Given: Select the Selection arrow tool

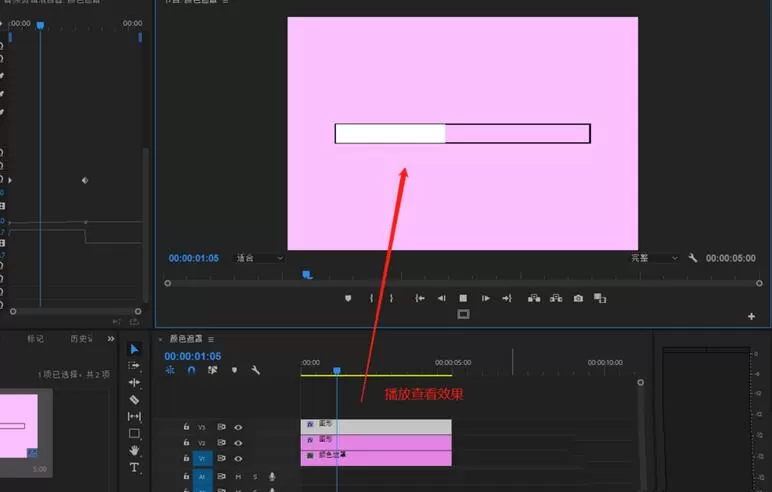Looking at the screenshot, I should (x=134, y=349).
